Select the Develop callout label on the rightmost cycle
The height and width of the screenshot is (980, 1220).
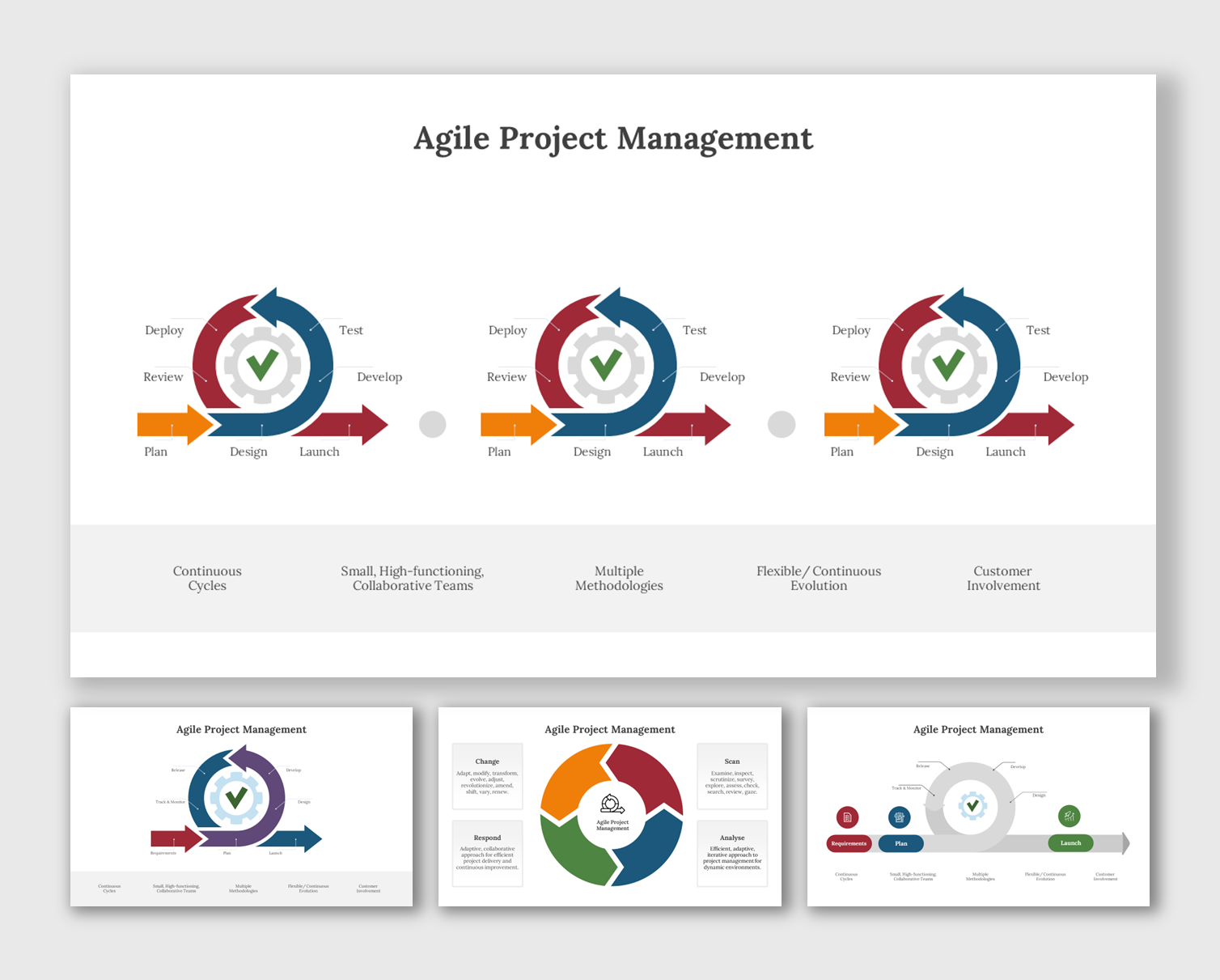click(1065, 377)
